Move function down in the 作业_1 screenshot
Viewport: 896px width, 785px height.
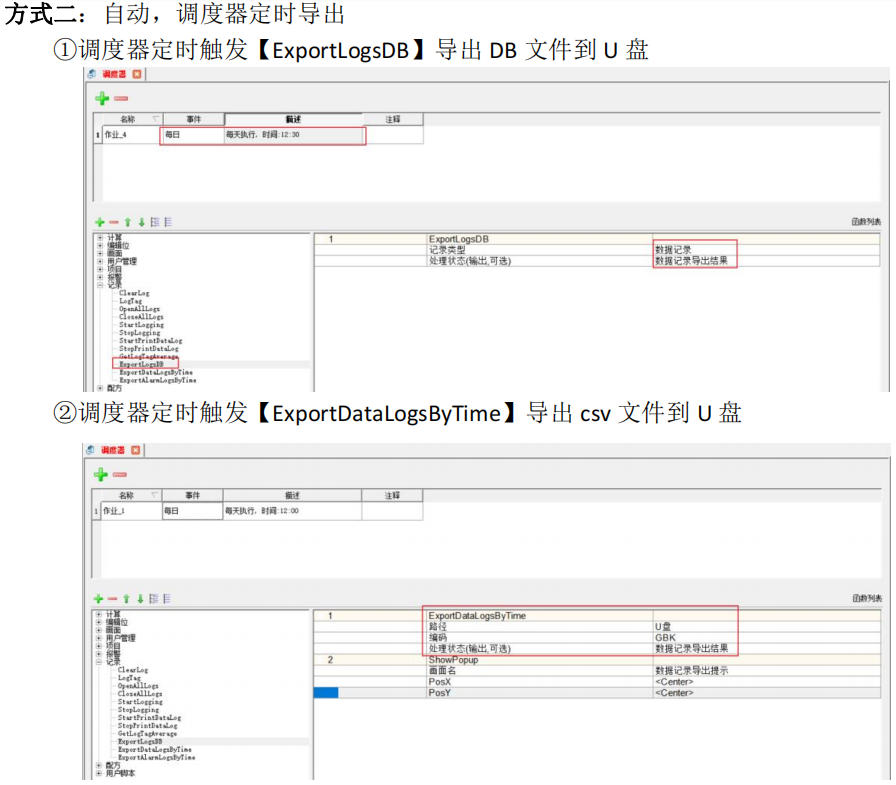(x=140, y=599)
